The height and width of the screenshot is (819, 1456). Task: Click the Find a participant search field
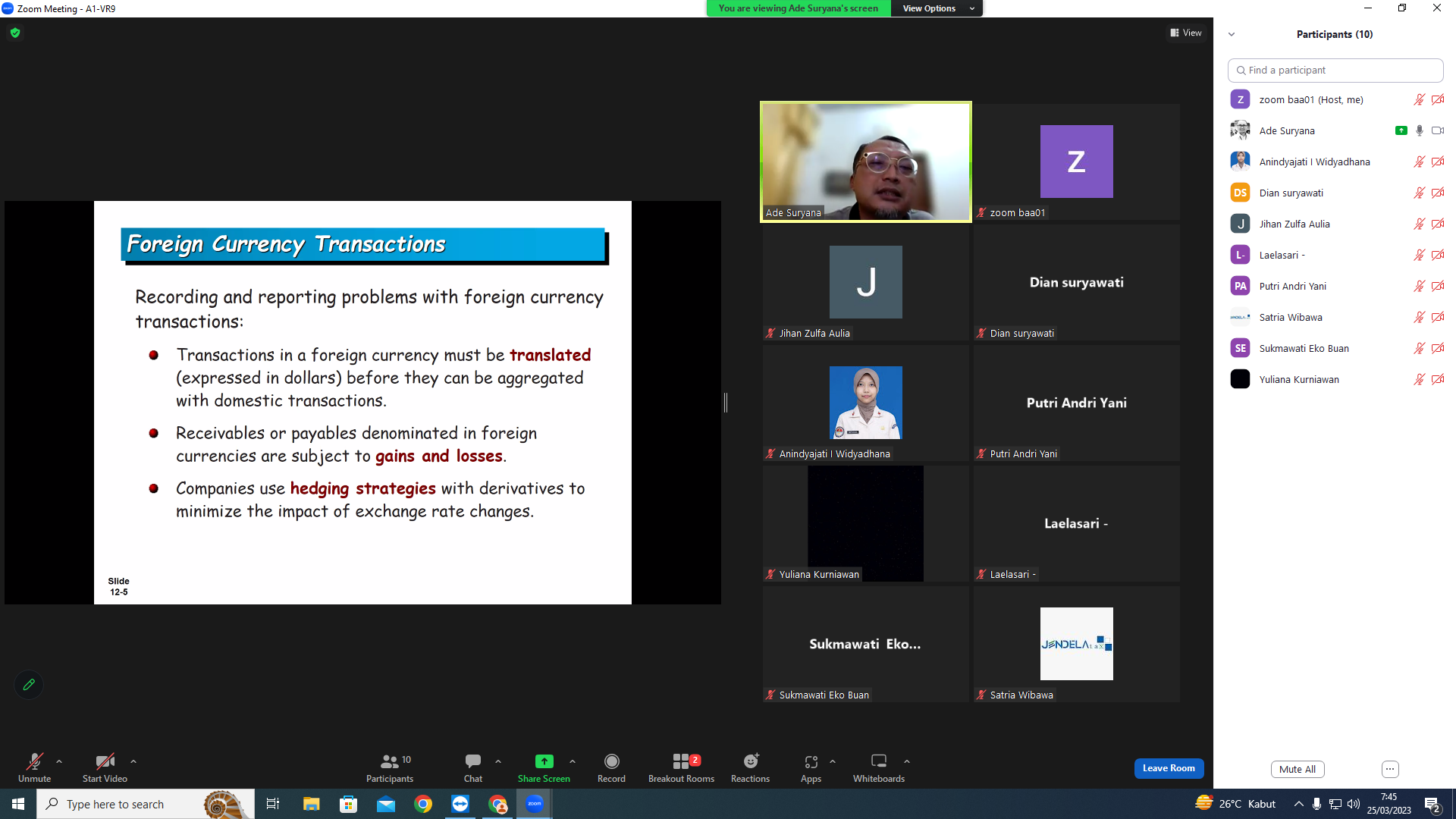[x=1335, y=70]
